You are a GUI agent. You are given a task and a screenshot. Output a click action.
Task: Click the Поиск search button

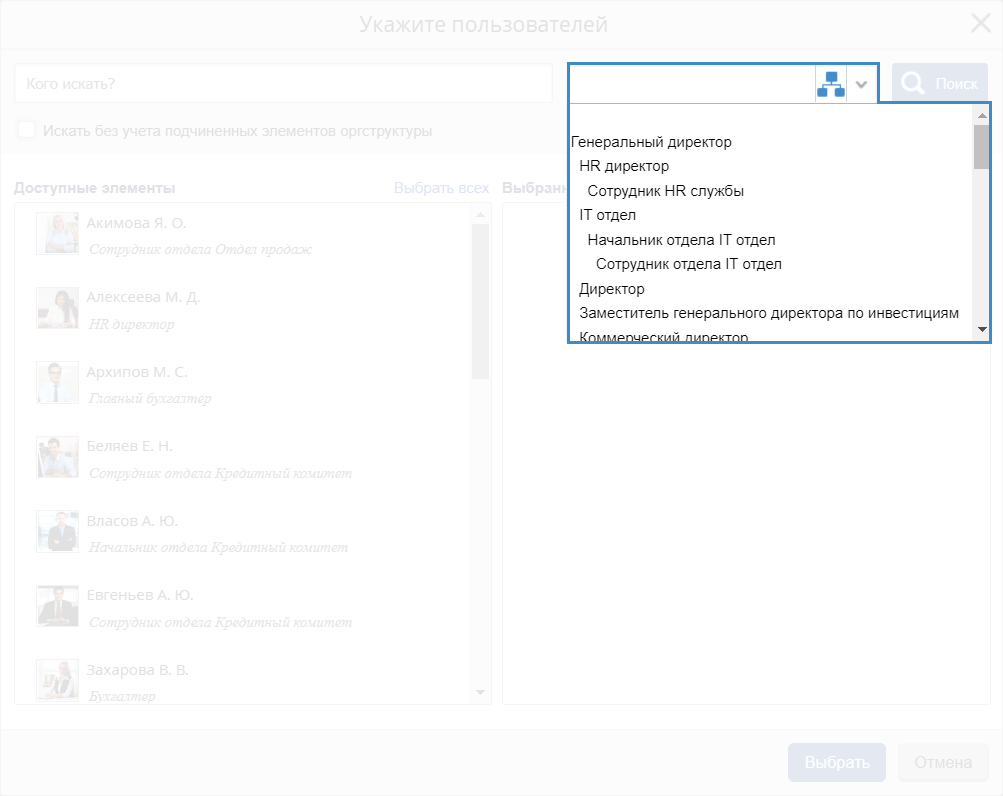pos(940,83)
